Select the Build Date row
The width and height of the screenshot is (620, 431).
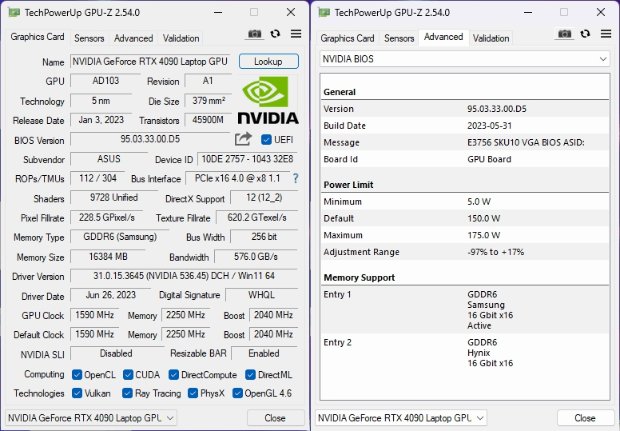pos(465,126)
